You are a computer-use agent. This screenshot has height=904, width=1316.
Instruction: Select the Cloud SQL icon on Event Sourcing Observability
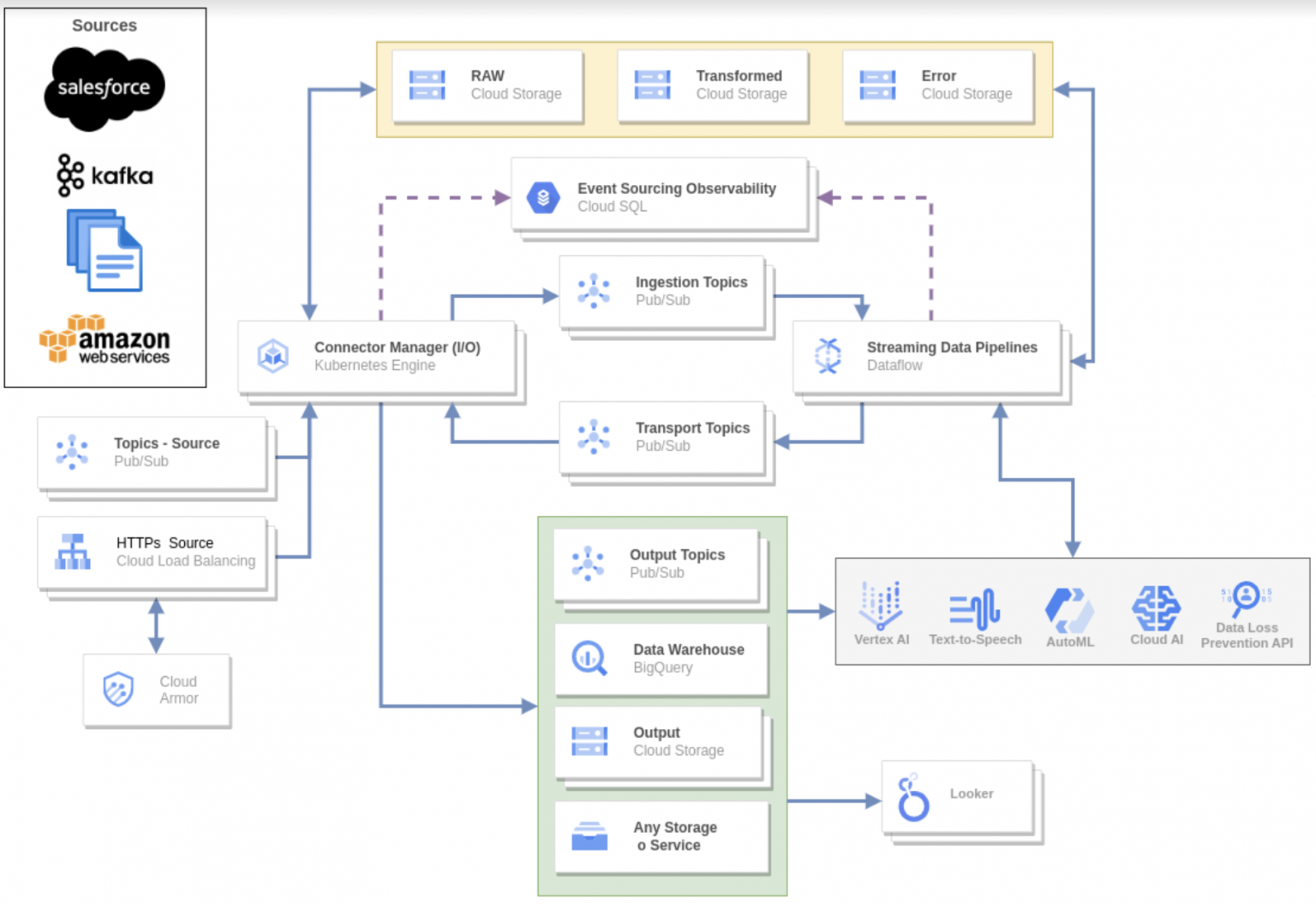click(543, 196)
